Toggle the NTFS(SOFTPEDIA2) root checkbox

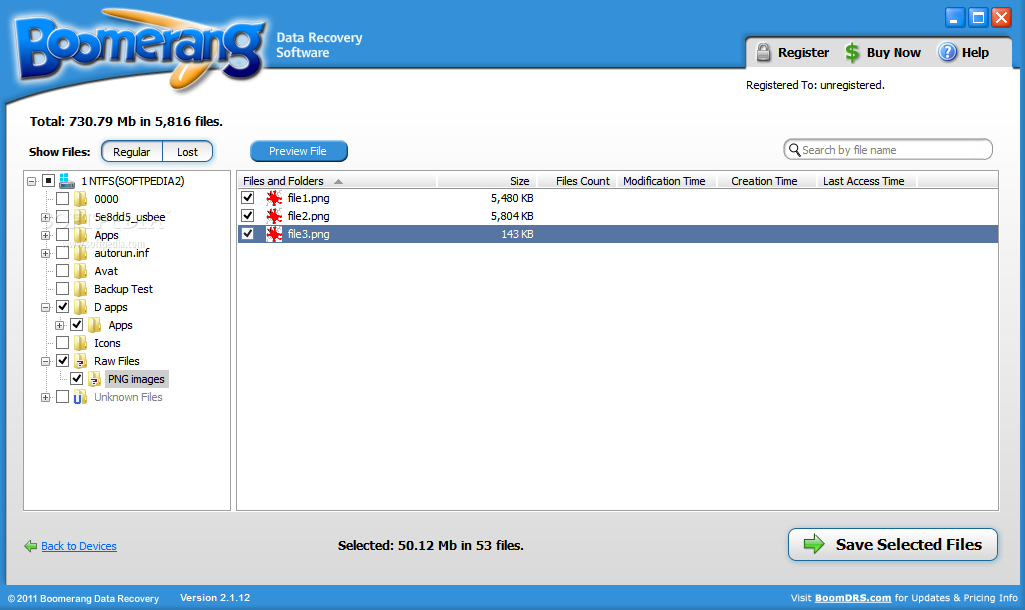tap(48, 180)
